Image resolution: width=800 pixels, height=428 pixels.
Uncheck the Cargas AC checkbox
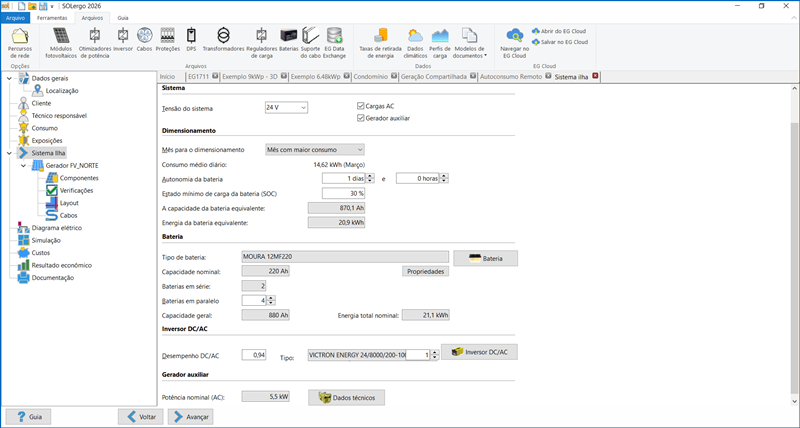point(362,105)
